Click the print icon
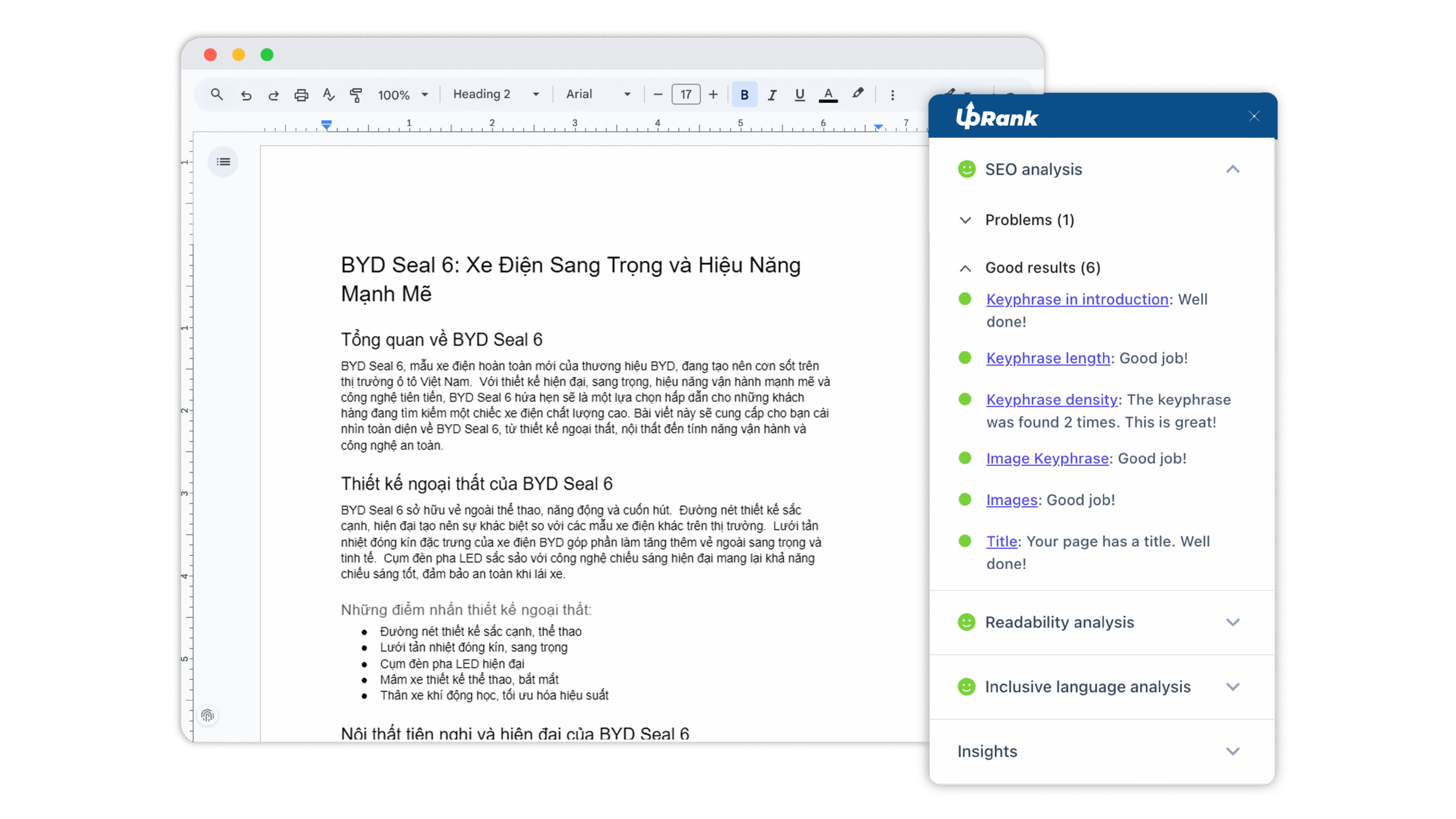 301,95
